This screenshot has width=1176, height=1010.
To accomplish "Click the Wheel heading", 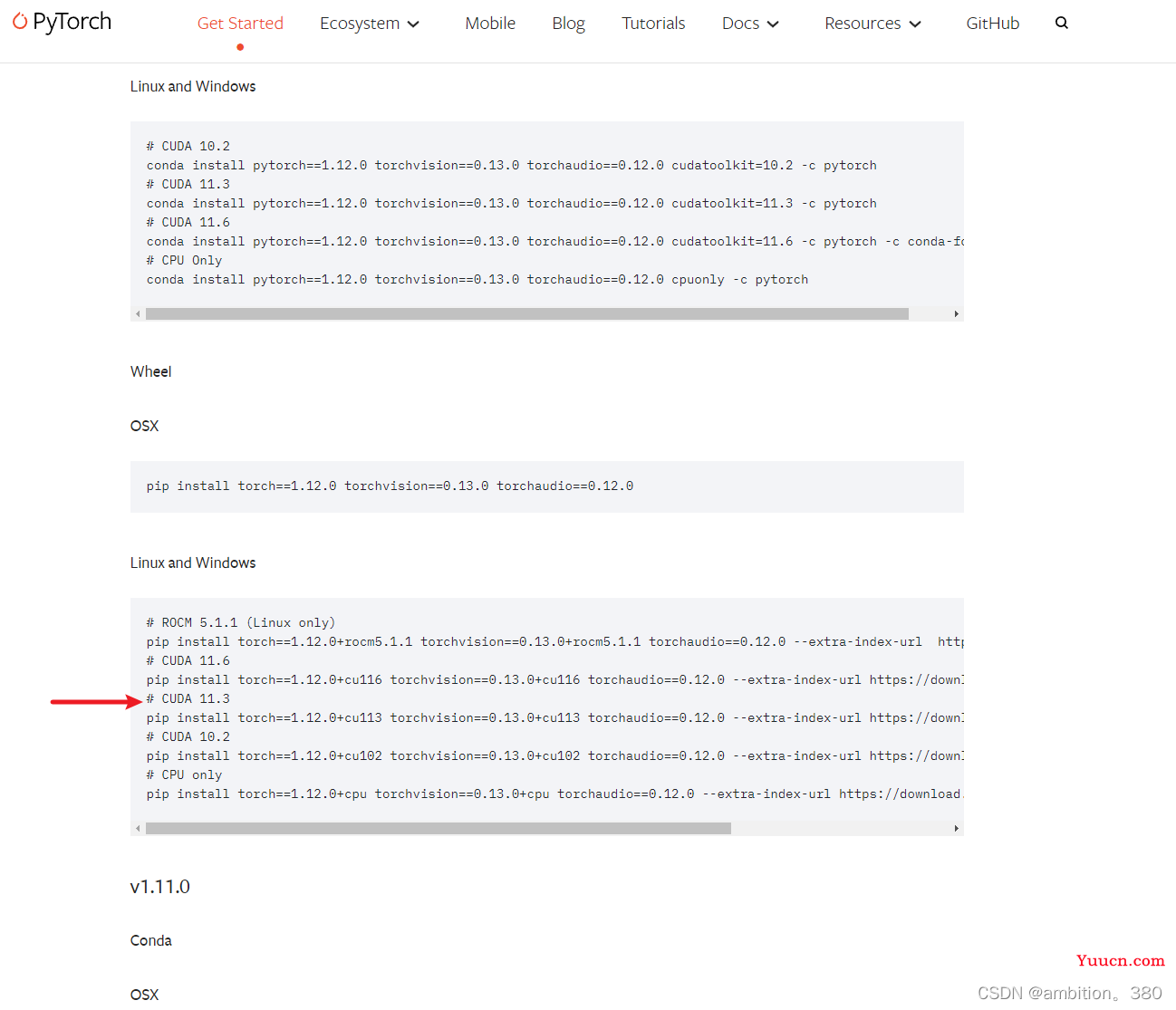I will point(150,371).
